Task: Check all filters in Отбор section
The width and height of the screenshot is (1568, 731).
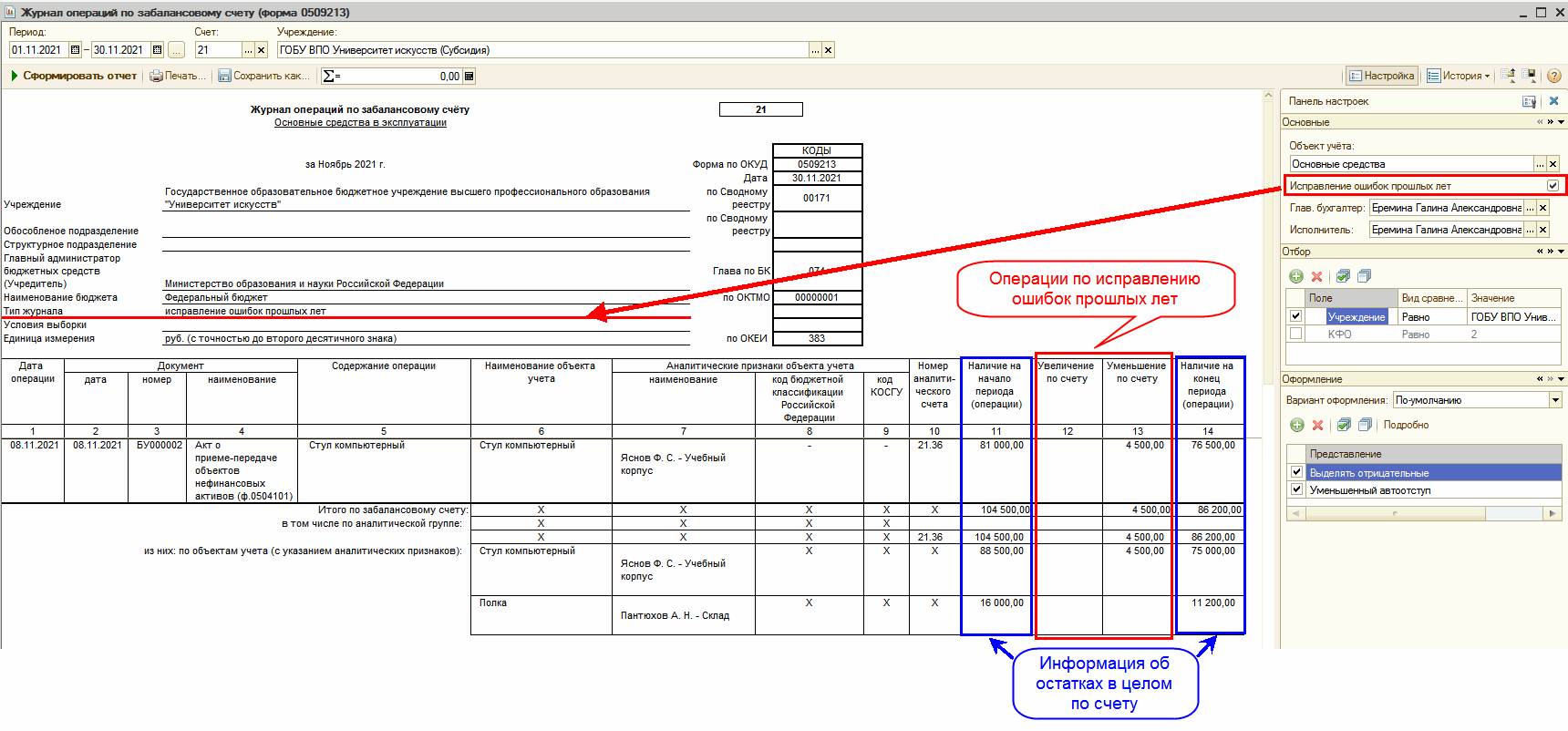Action: (1343, 276)
